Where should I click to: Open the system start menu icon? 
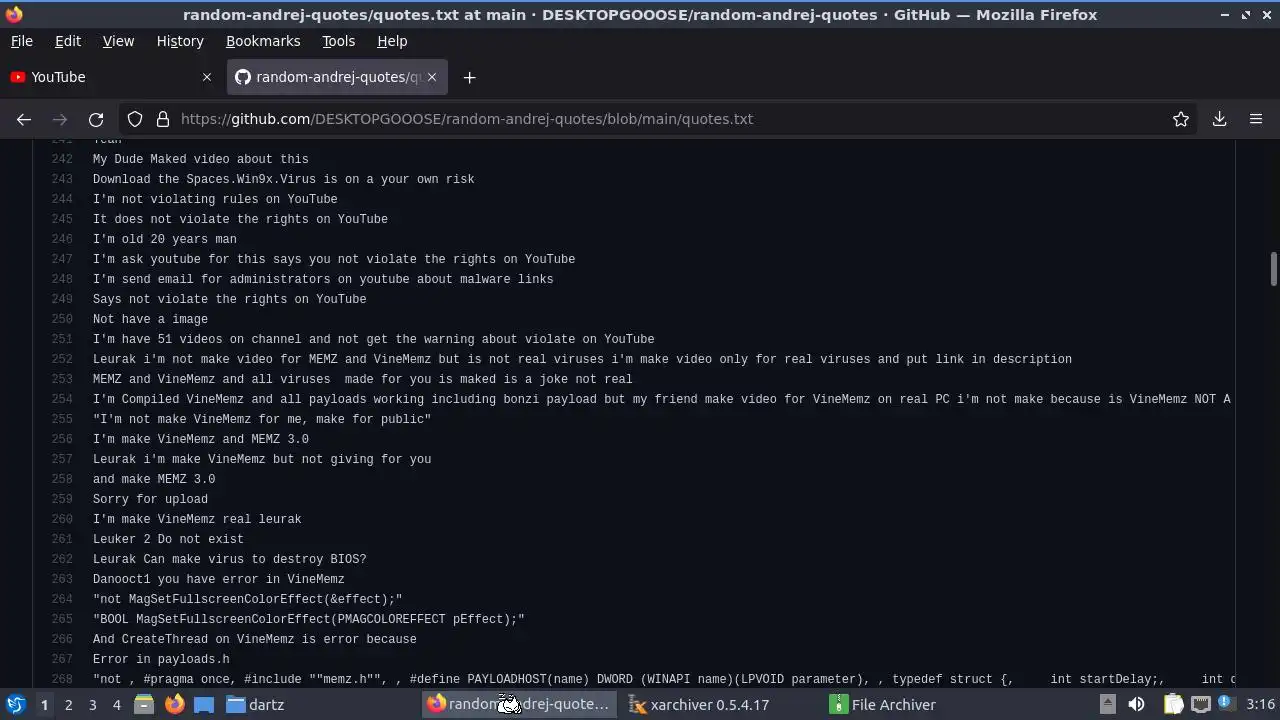(16, 705)
